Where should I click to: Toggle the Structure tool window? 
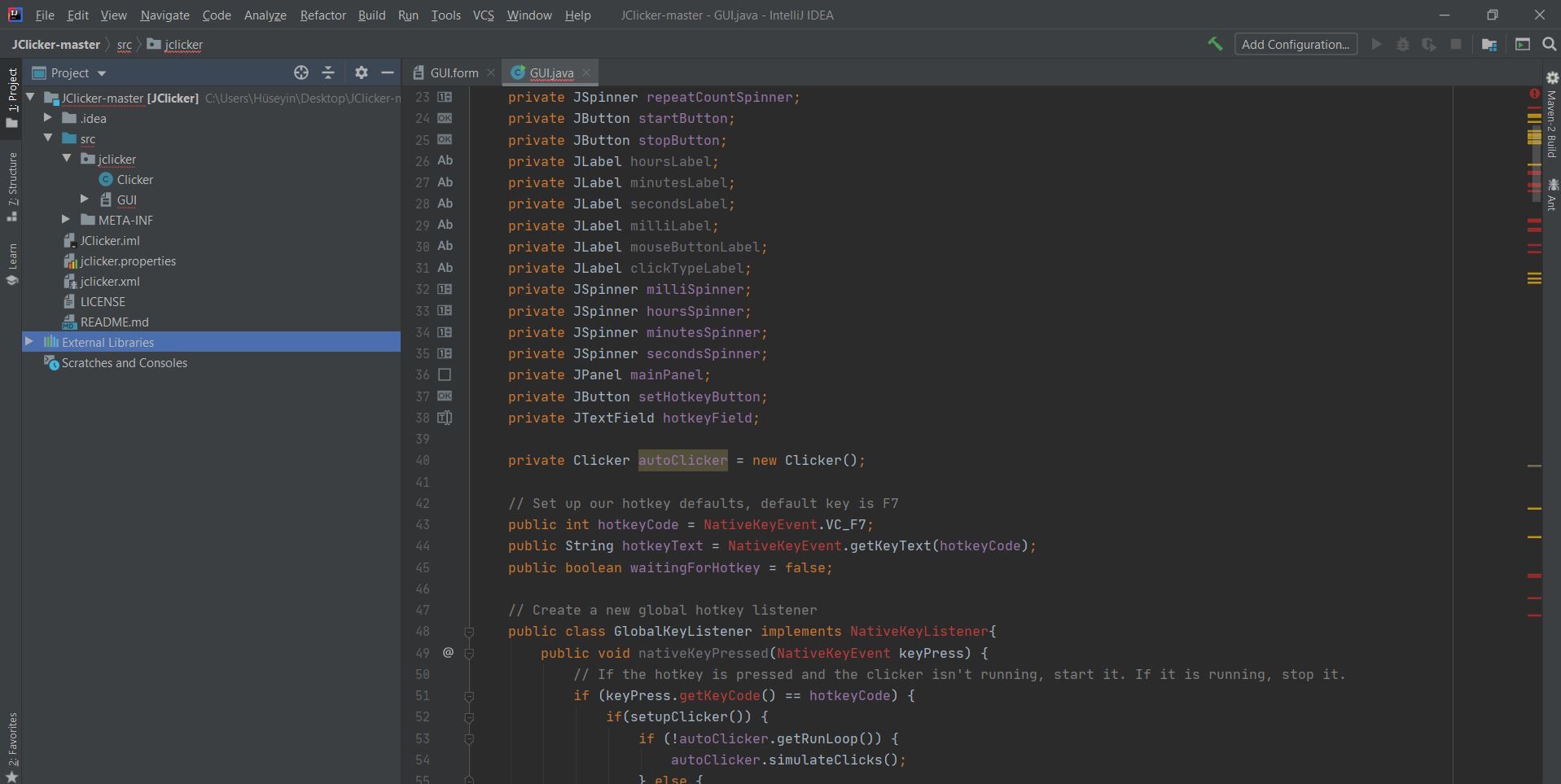point(12,186)
